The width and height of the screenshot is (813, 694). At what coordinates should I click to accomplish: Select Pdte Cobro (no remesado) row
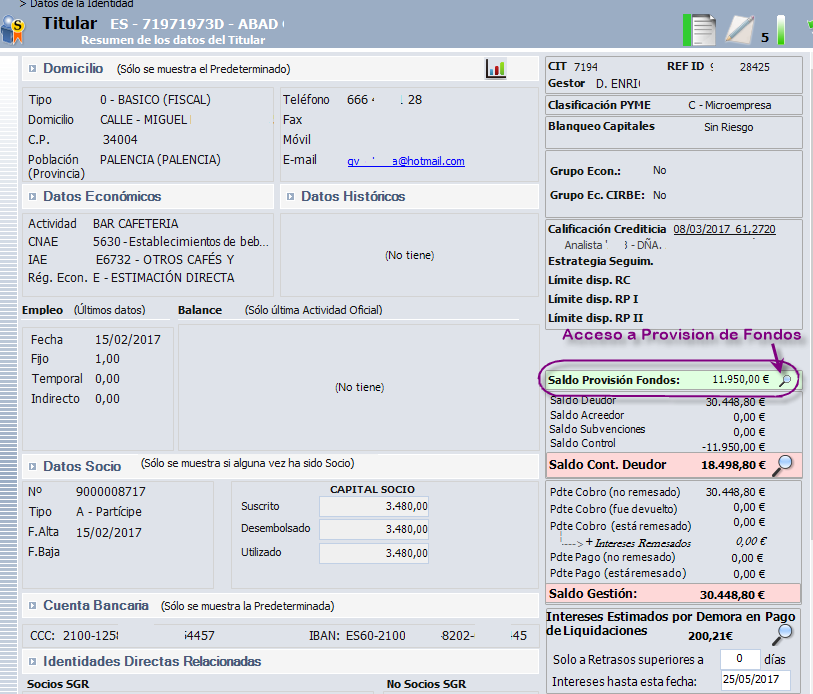click(657, 492)
